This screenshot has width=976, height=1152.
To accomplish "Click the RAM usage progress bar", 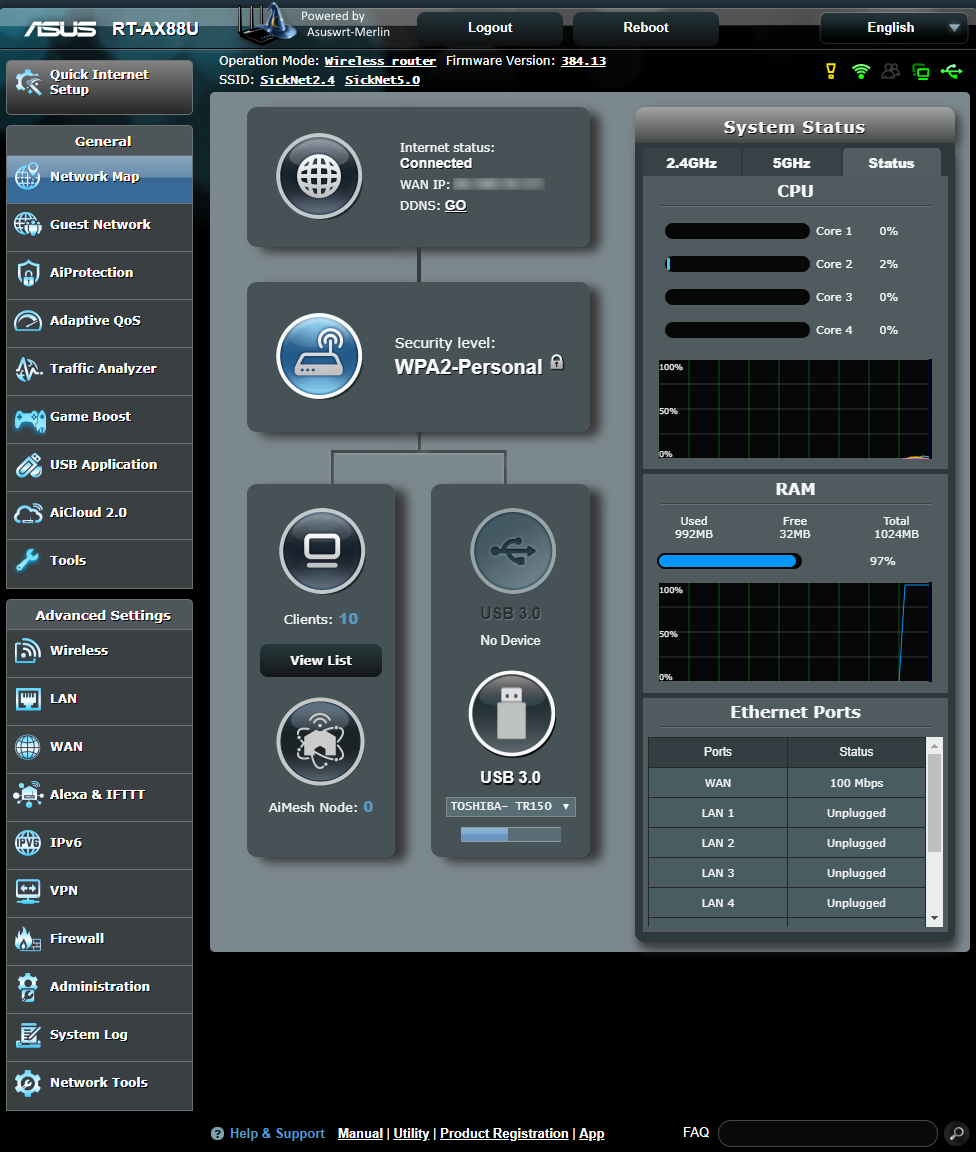I will pos(730,561).
